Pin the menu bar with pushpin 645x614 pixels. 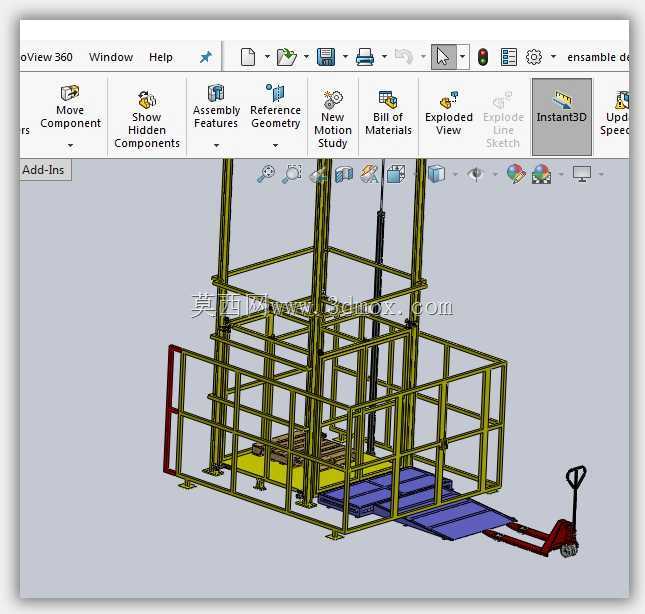[x=205, y=57]
